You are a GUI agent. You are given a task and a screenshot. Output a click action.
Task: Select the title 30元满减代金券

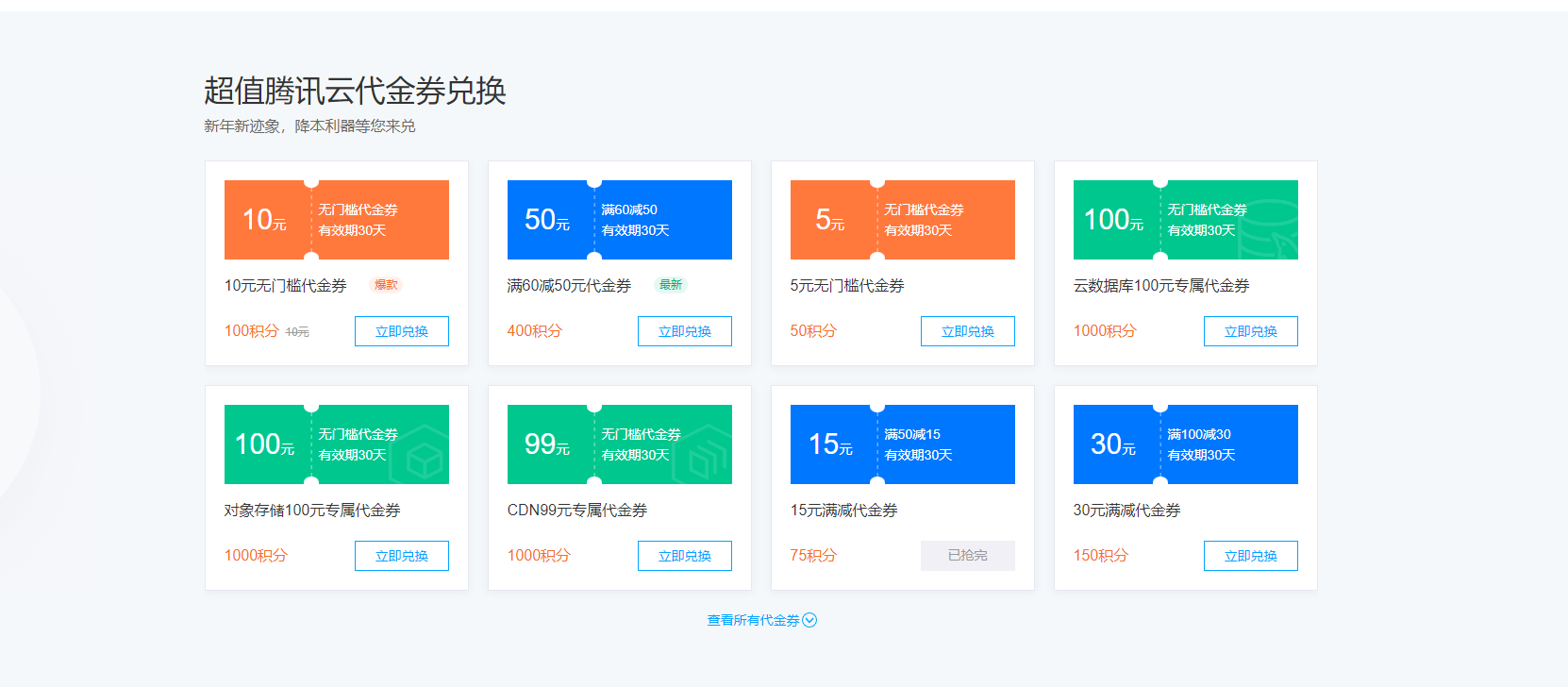[1127, 511]
